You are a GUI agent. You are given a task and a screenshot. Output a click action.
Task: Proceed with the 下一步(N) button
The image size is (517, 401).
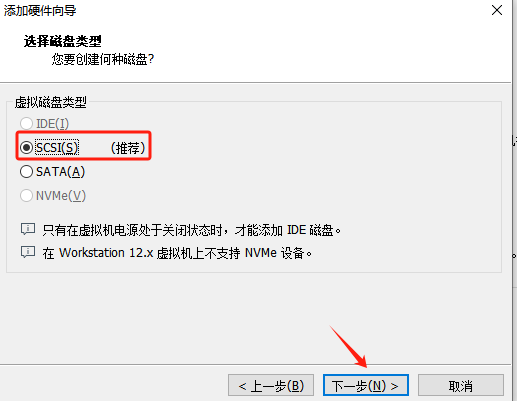click(366, 385)
